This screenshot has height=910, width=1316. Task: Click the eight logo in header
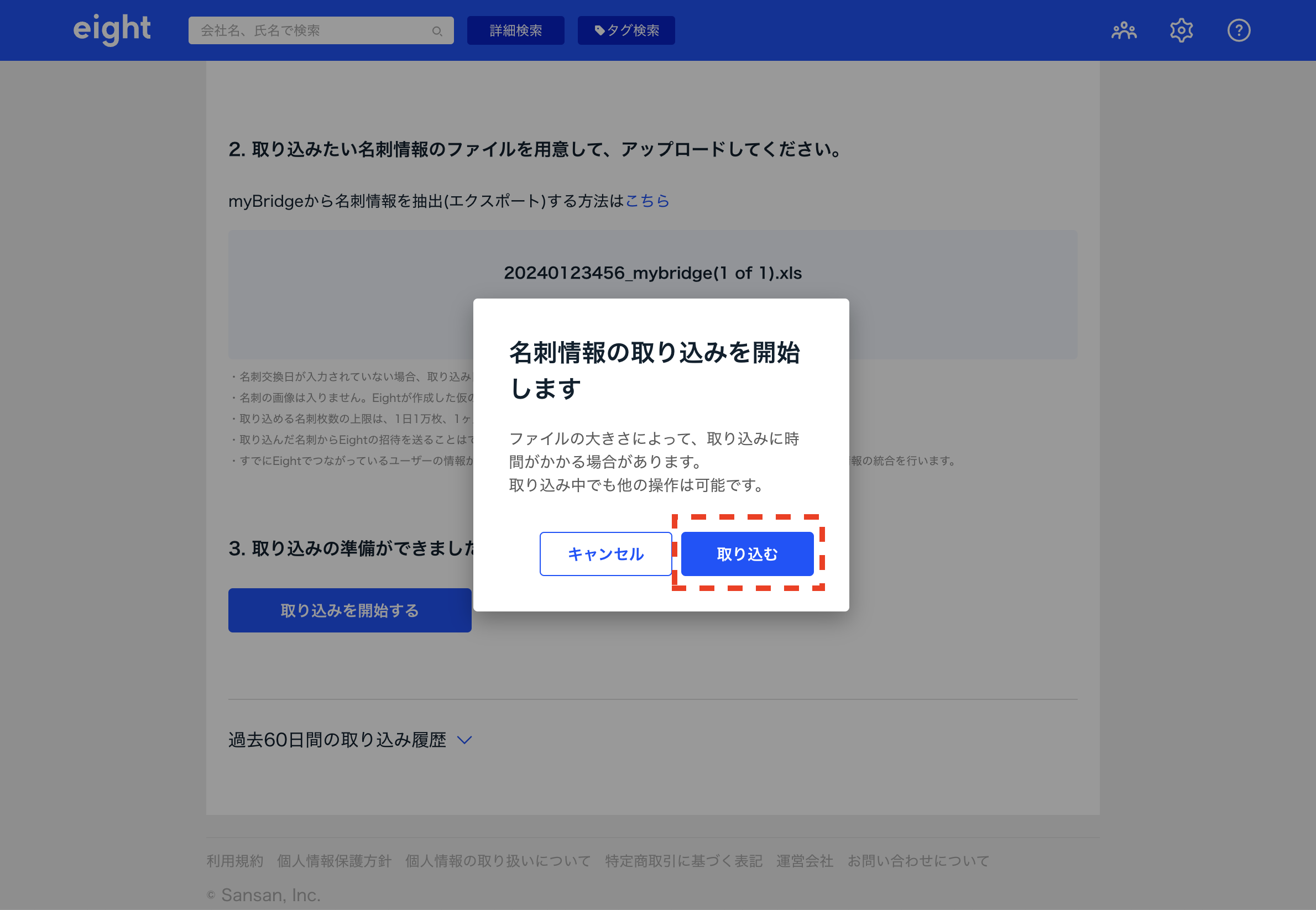point(112,30)
